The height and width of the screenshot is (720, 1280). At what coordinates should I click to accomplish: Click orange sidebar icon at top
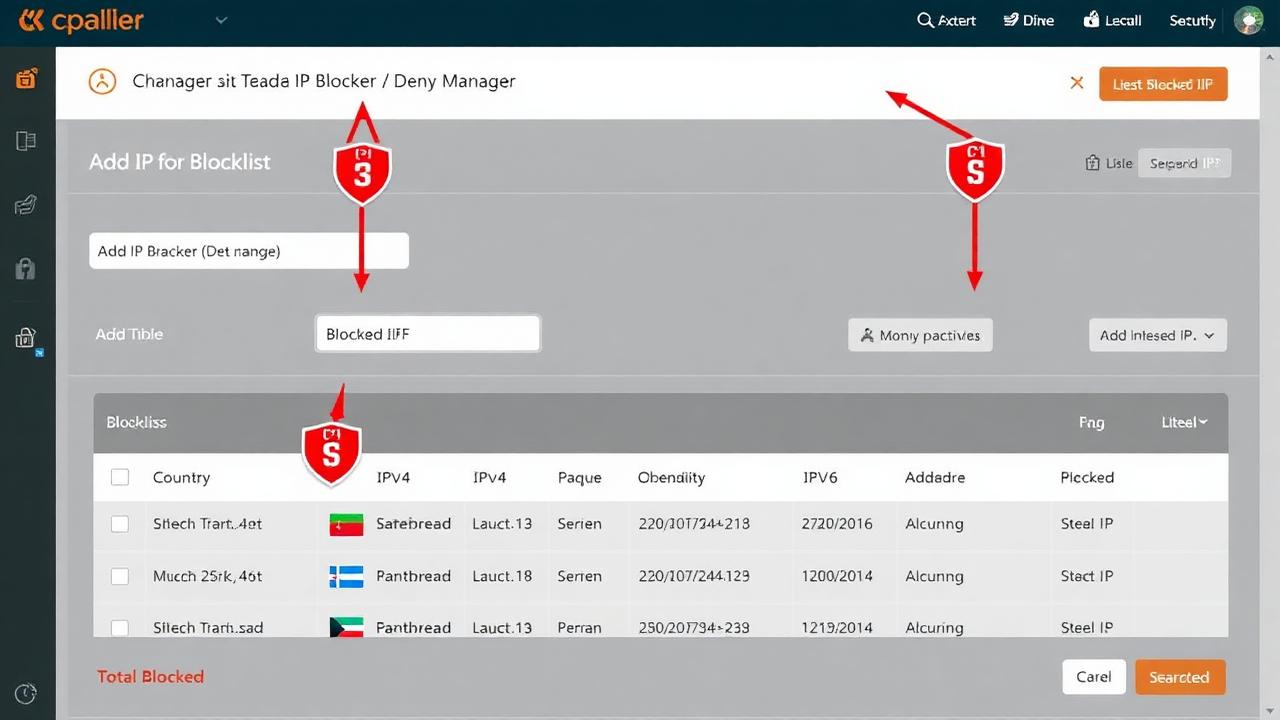point(27,77)
